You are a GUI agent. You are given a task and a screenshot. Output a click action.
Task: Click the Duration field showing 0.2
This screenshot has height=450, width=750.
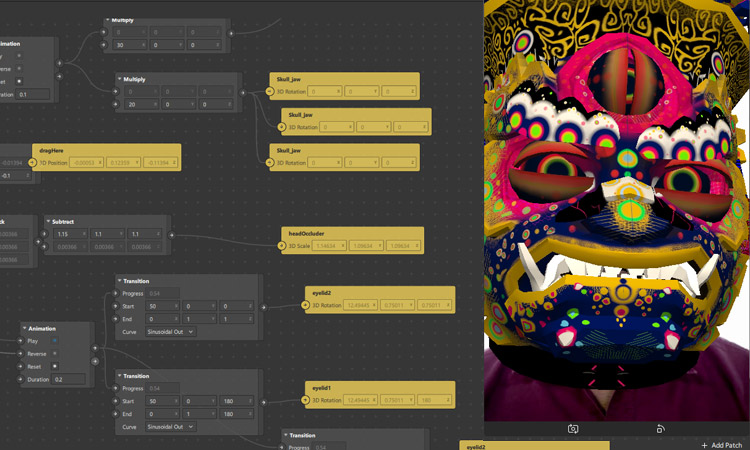click(x=69, y=379)
